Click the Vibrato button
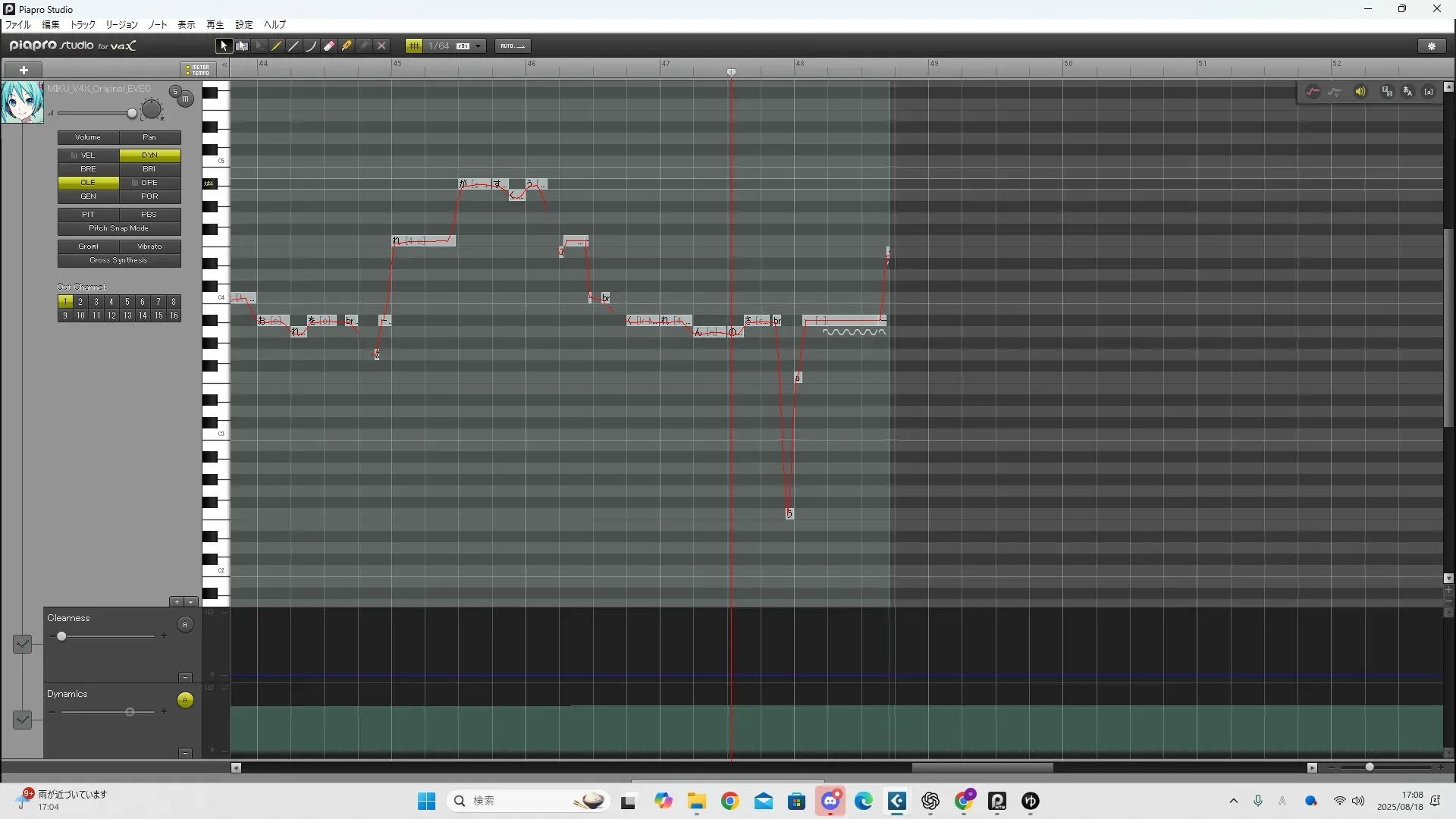This screenshot has height=819, width=1456. click(x=149, y=246)
